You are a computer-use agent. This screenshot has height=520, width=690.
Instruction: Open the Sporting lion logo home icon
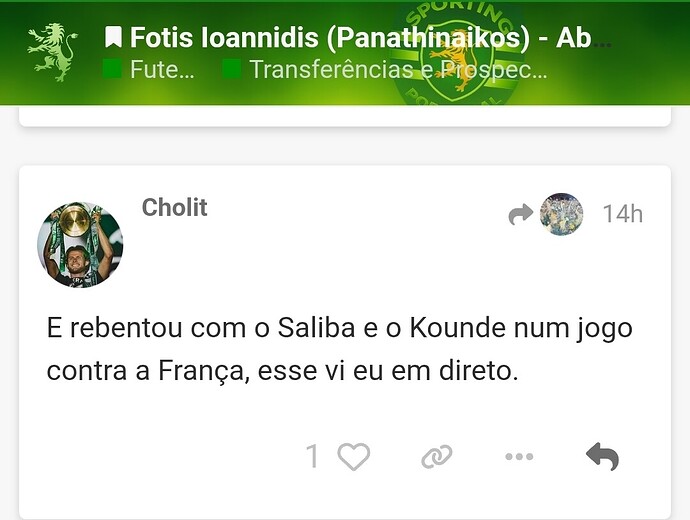pyautogui.click(x=53, y=52)
